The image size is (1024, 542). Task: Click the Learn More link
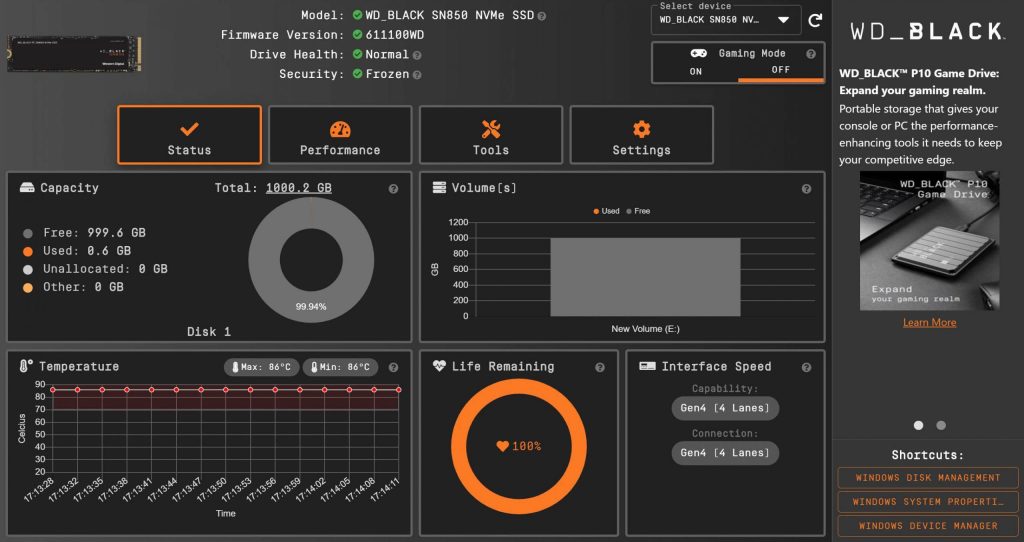pyautogui.click(x=929, y=323)
